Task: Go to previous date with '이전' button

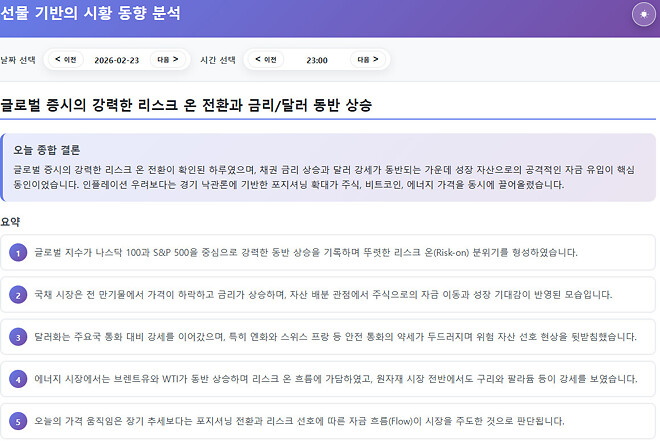Action: click(66, 59)
